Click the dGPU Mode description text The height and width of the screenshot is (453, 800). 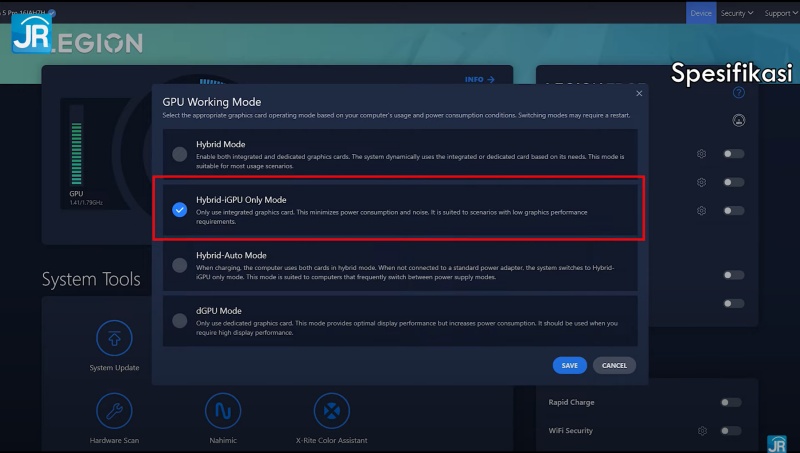(407, 328)
